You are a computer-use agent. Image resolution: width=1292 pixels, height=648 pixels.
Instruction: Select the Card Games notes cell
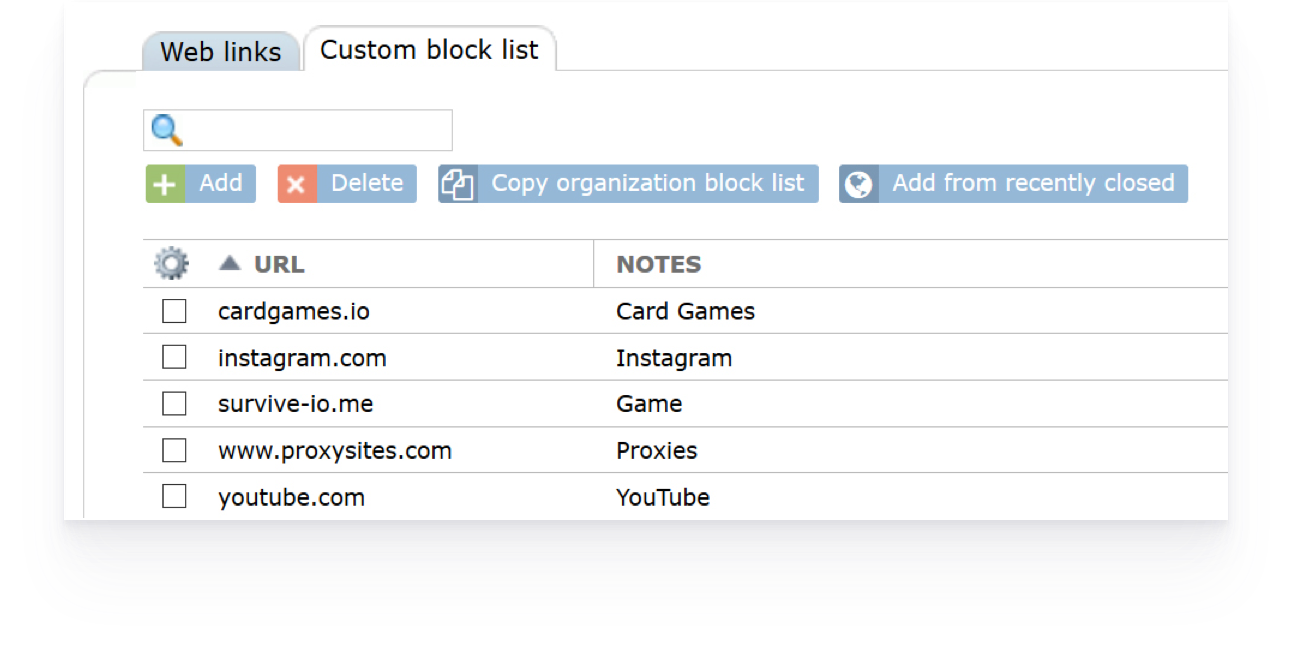click(x=685, y=312)
